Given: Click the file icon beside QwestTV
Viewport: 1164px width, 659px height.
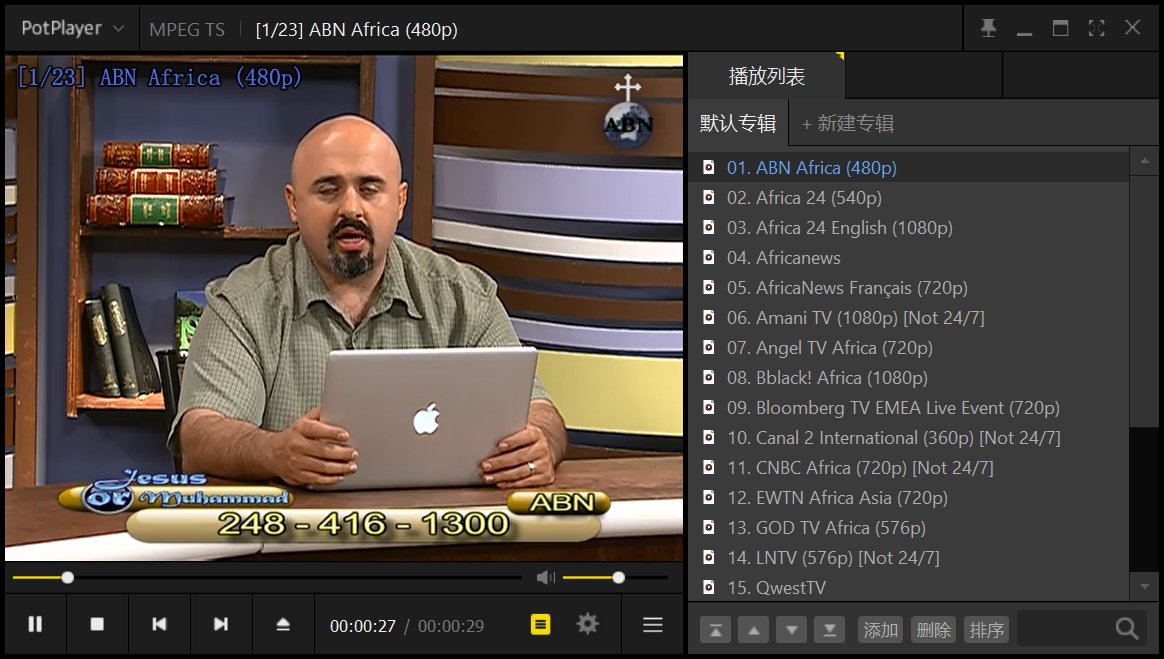Looking at the screenshot, I should pos(709,587).
